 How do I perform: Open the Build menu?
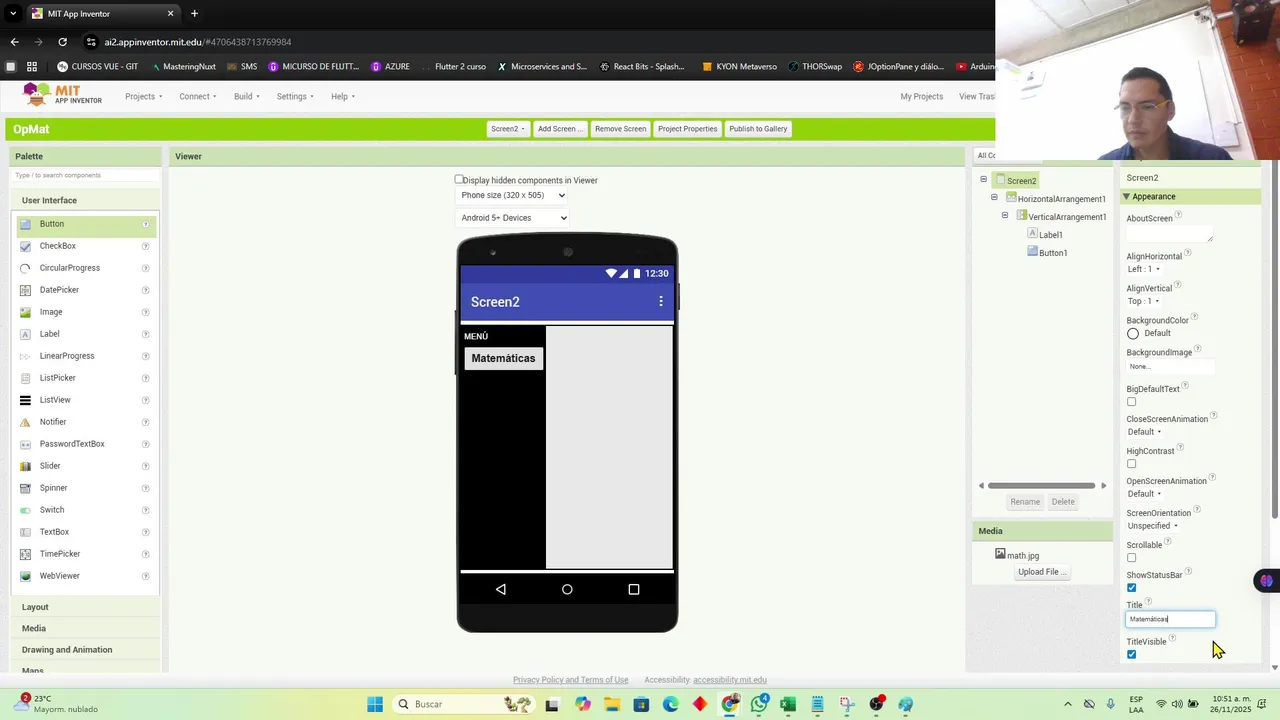click(246, 97)
